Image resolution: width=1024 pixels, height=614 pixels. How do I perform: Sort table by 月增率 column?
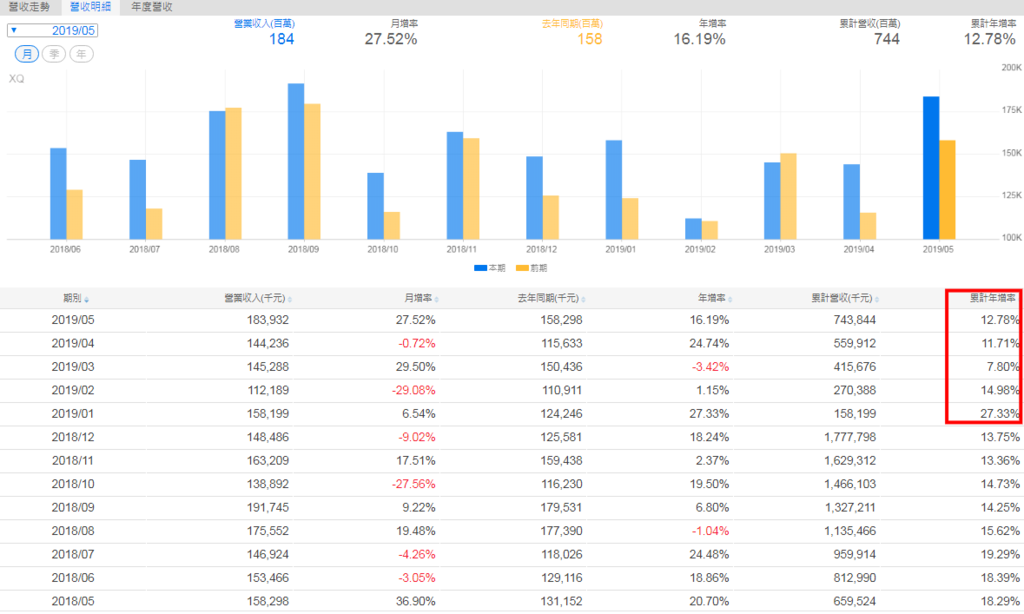[x=421, y=298]
